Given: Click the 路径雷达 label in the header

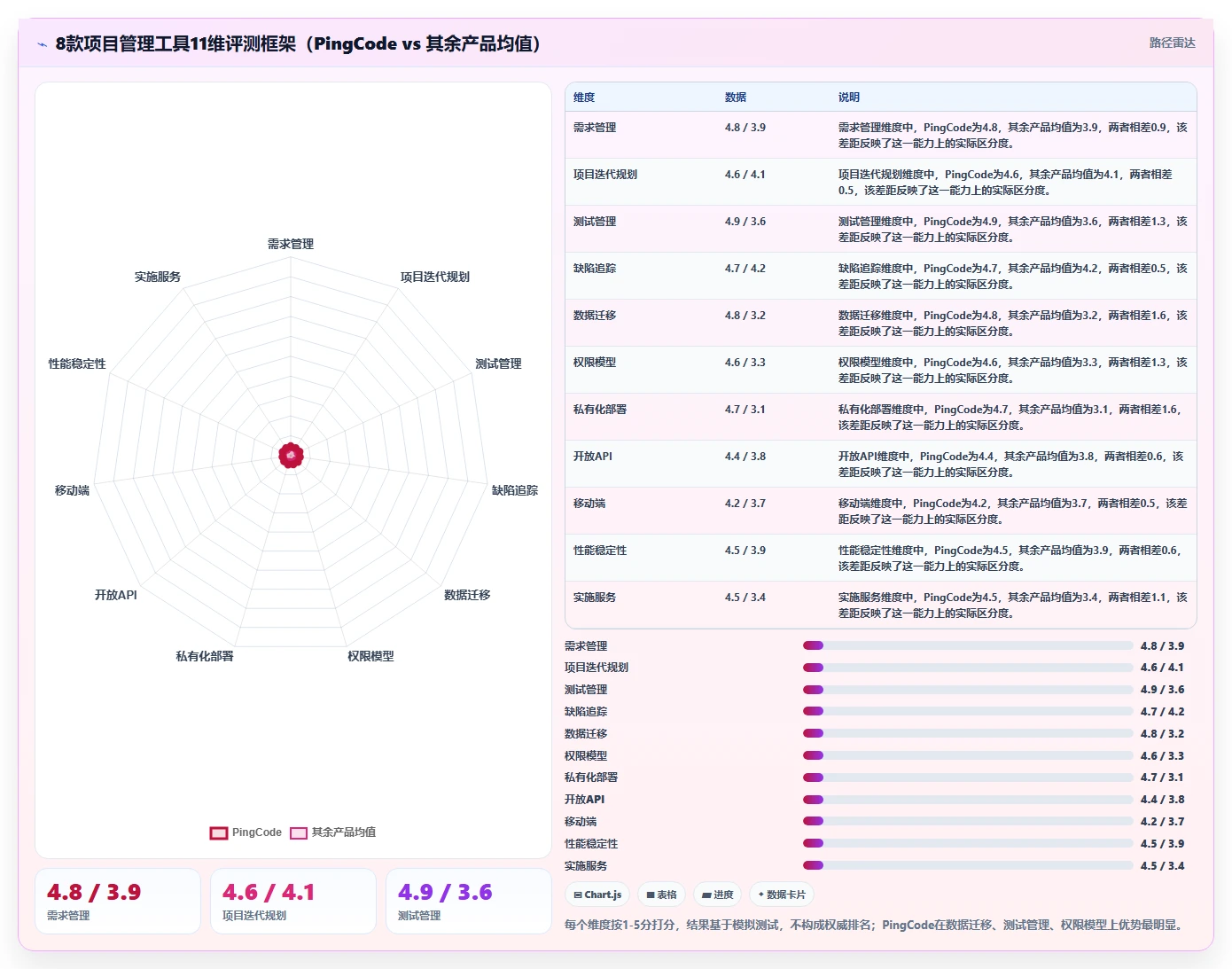Looking at the screenshot, I should click(1172, 43).
